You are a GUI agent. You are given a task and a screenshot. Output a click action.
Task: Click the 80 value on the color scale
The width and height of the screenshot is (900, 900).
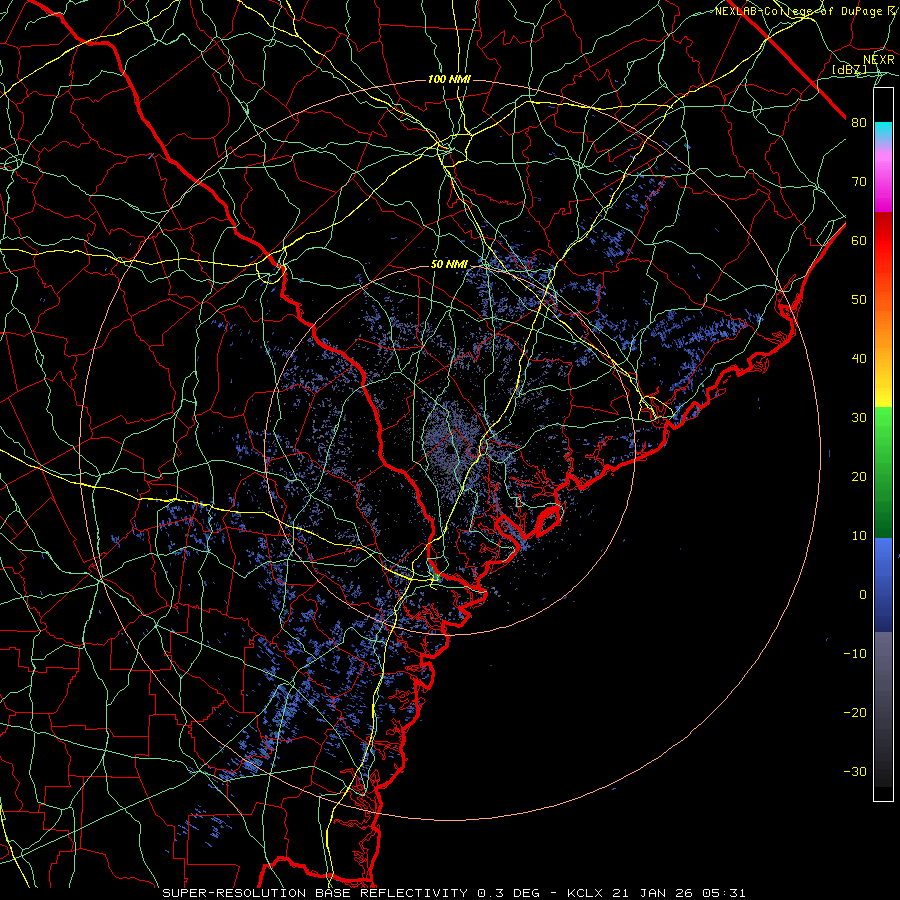[859, 123]
